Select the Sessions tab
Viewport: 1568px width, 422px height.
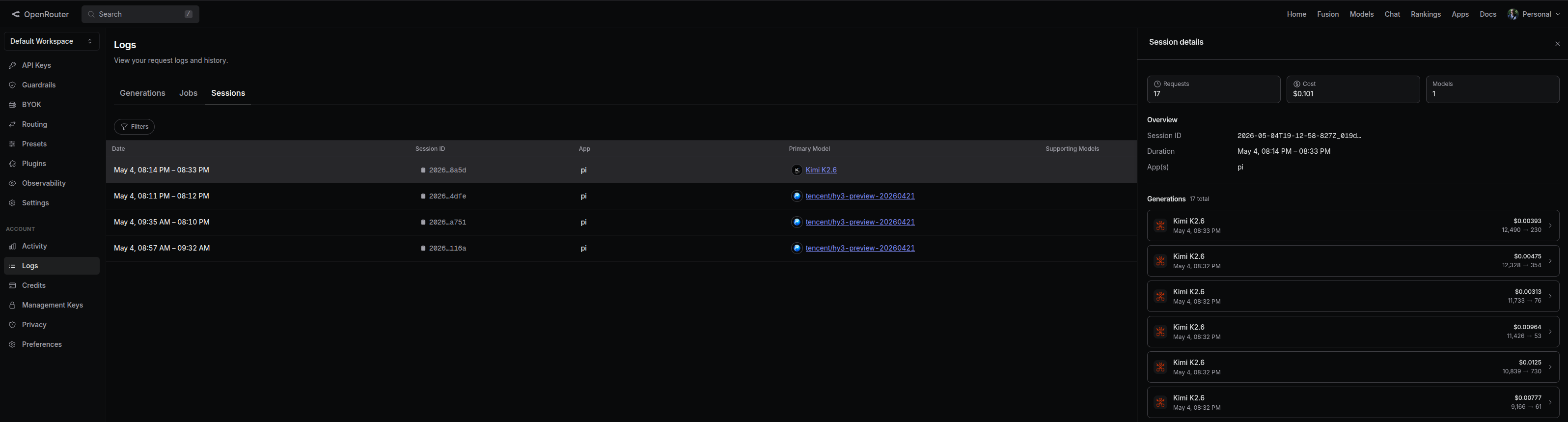point(228,93)
